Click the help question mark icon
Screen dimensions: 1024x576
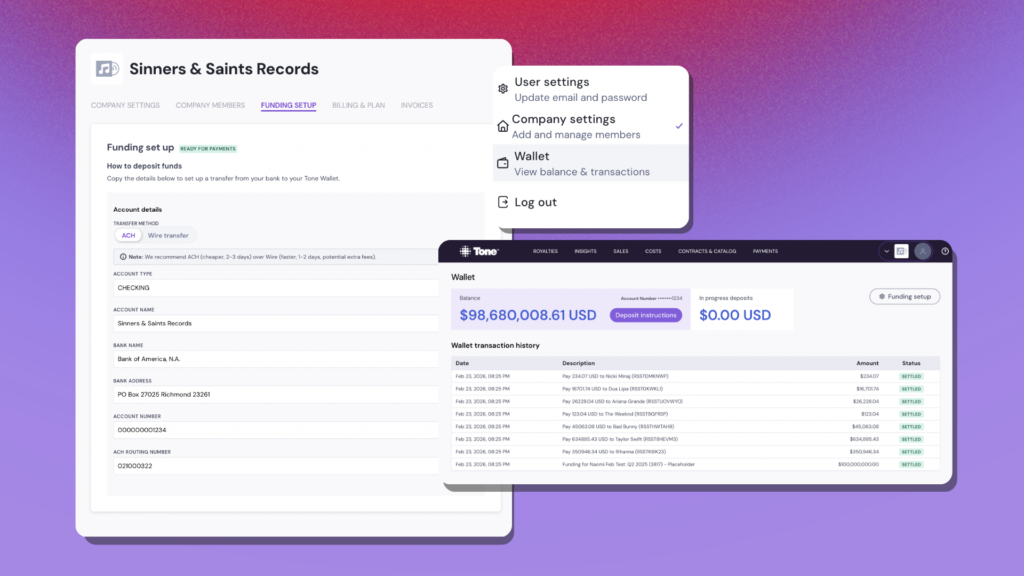tap(945, 251)
